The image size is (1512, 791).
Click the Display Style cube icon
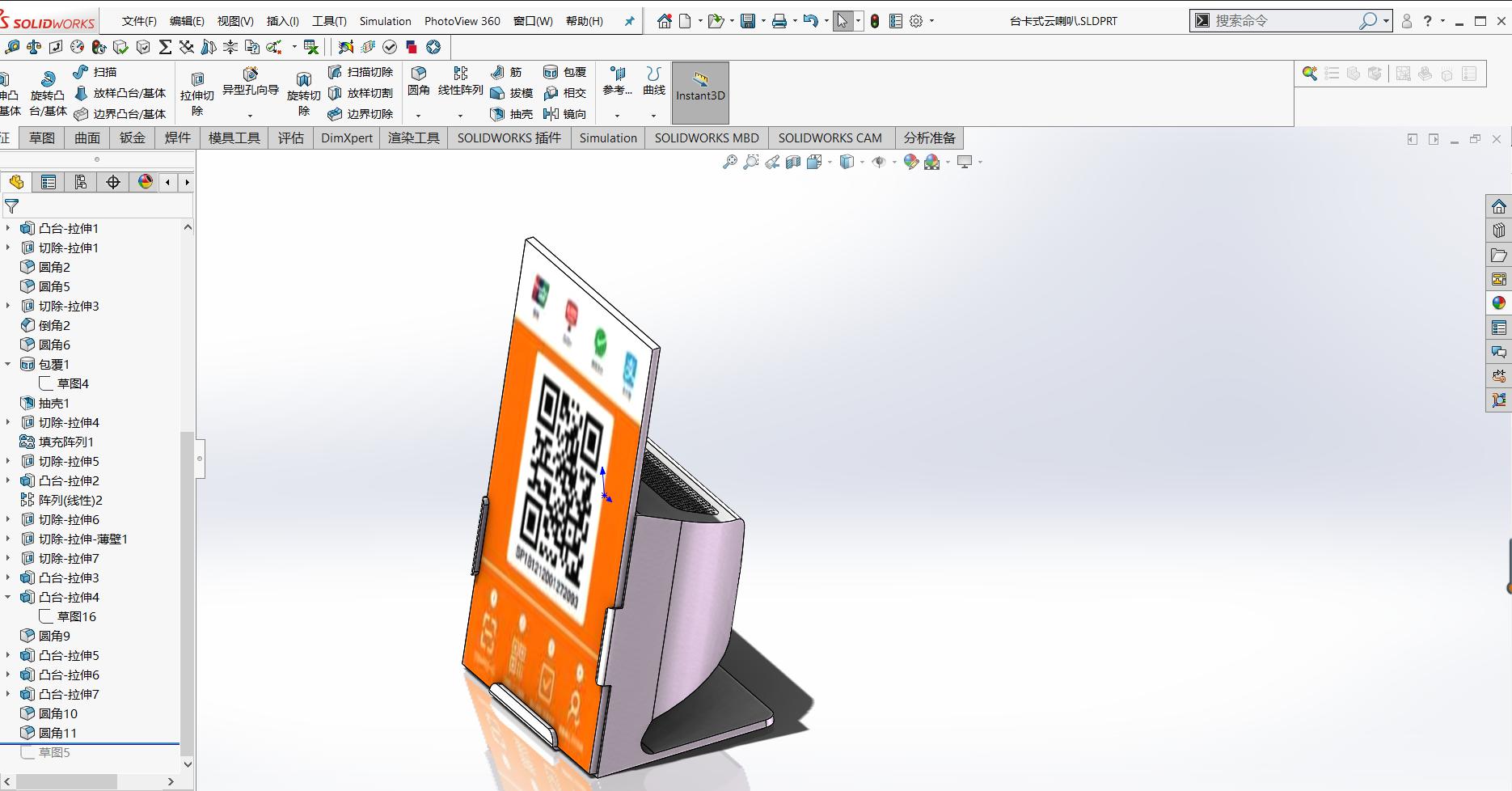pyautogui.click(x=847, y=162)
